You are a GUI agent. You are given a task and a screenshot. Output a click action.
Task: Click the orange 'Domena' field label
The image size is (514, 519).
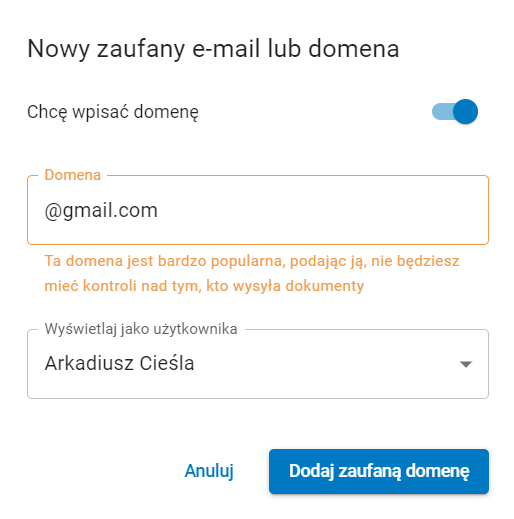tap(73, 175)
